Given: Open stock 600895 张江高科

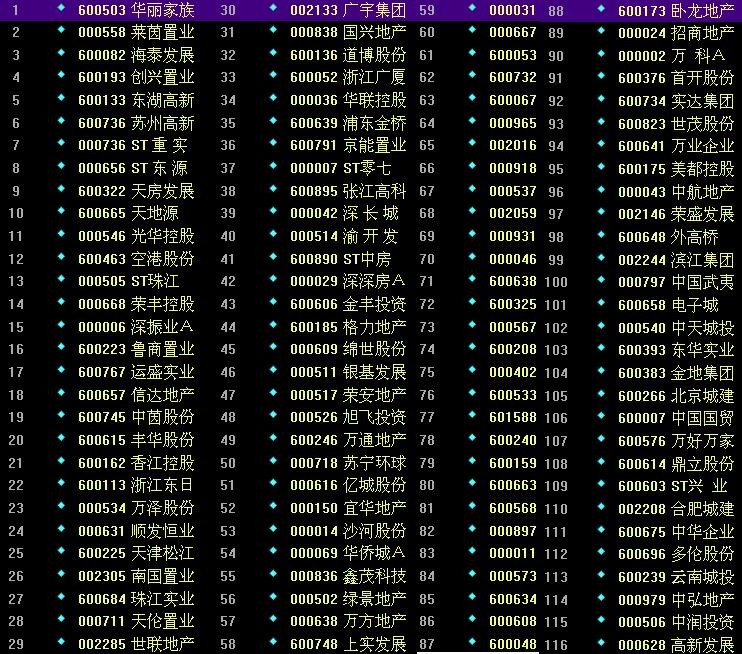Looking at the screenshot, I should click(348, 191).
